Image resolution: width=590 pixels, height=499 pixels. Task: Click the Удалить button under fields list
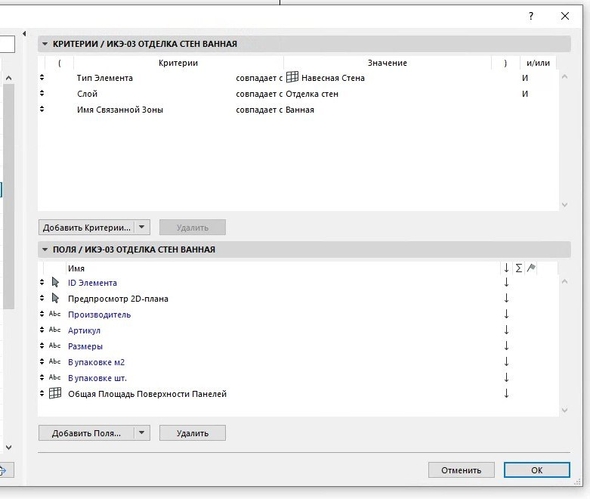(192, 433)
